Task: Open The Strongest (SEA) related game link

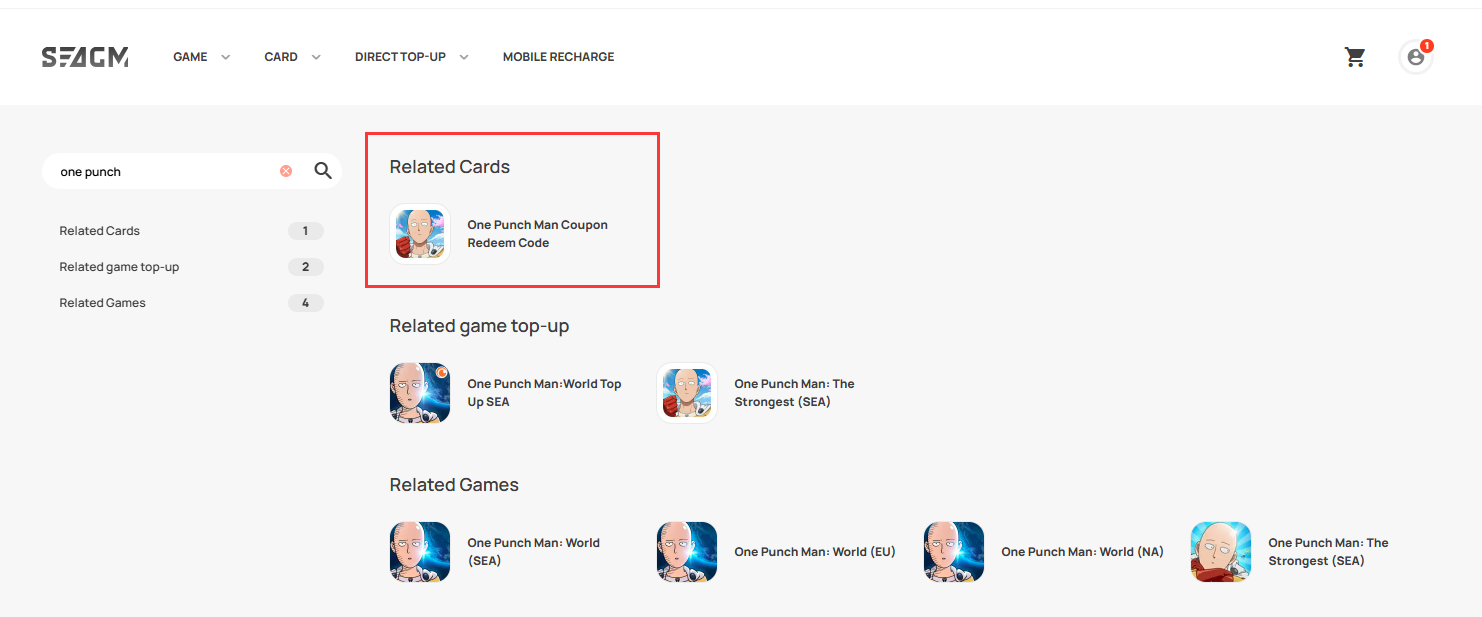Action: point(1328,552)
